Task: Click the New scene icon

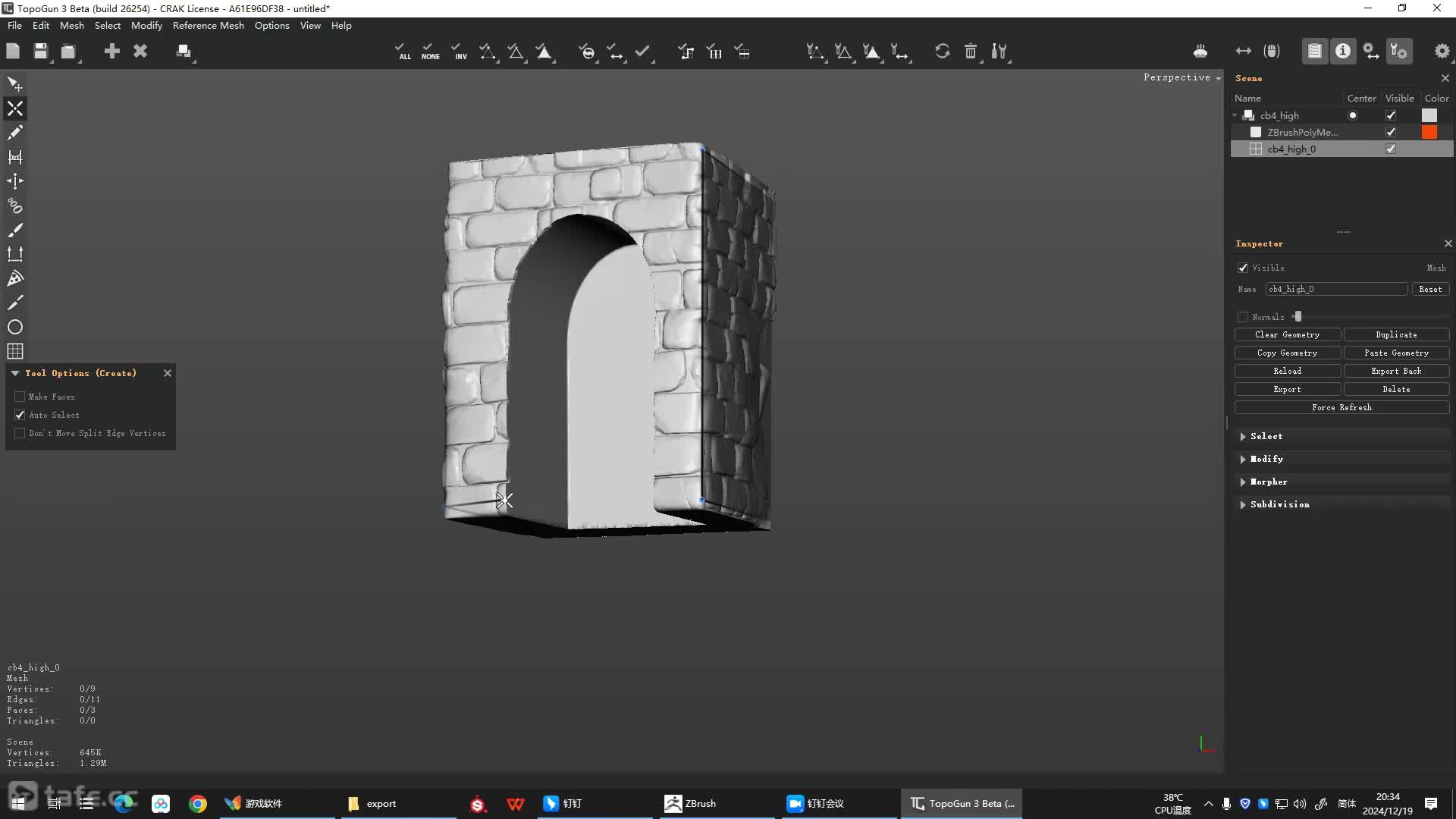Action: (x=13, y=51)
